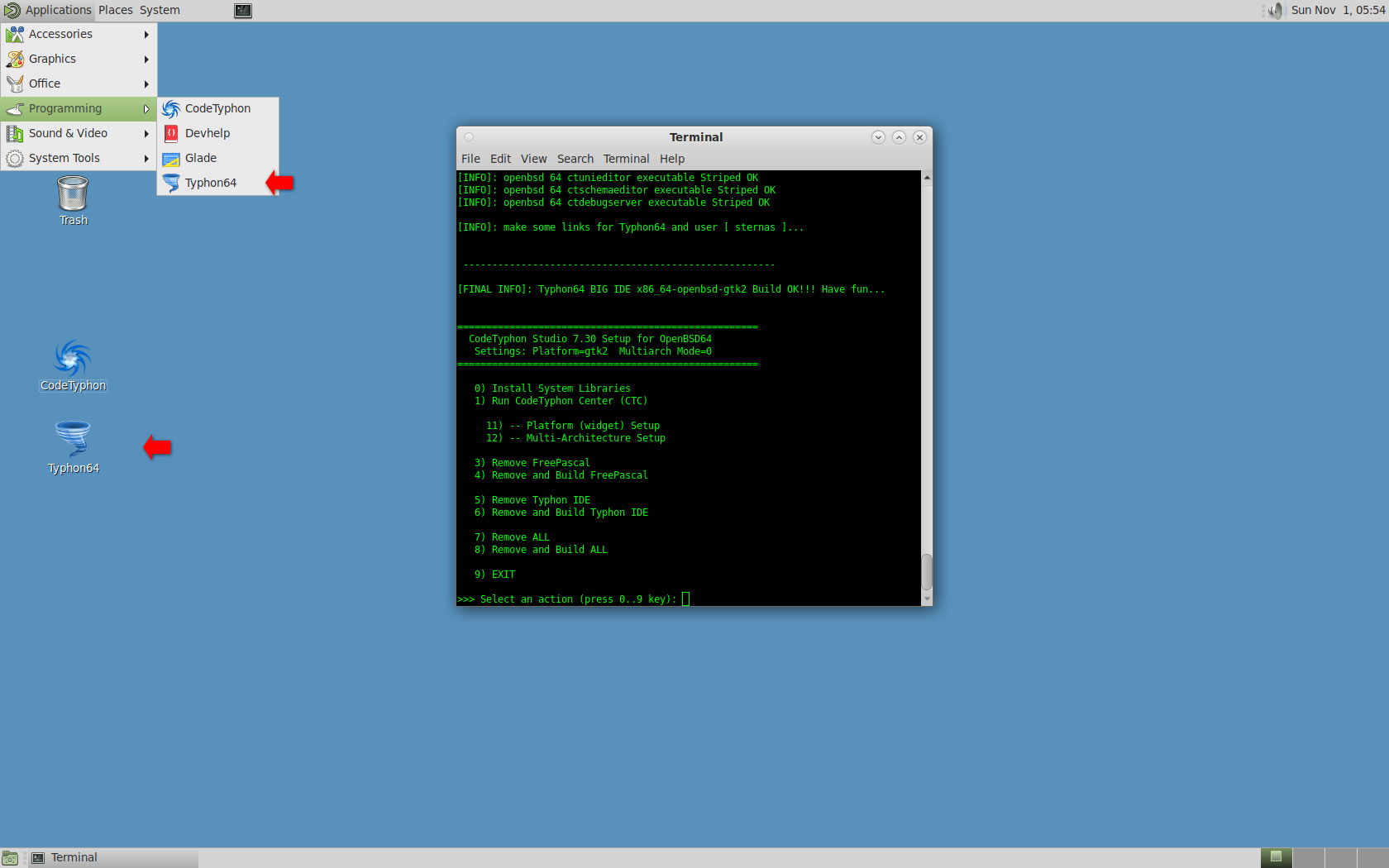
Task: Open the Places menu
Action: coord(116,10)
